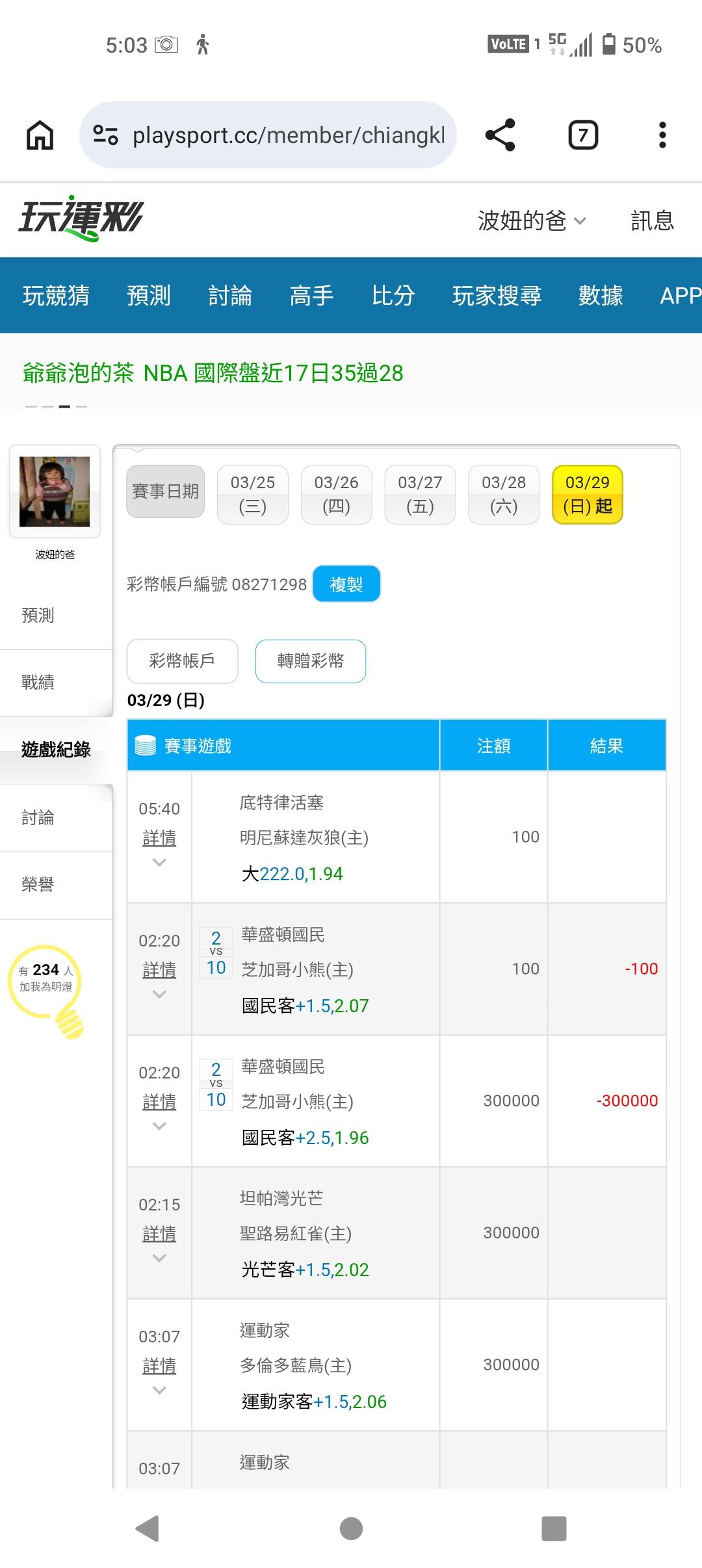Screen dimensions: 702x1568
Task: Open the 爺爺泡的茶 NBA banner link
Action: coord(213,373)
